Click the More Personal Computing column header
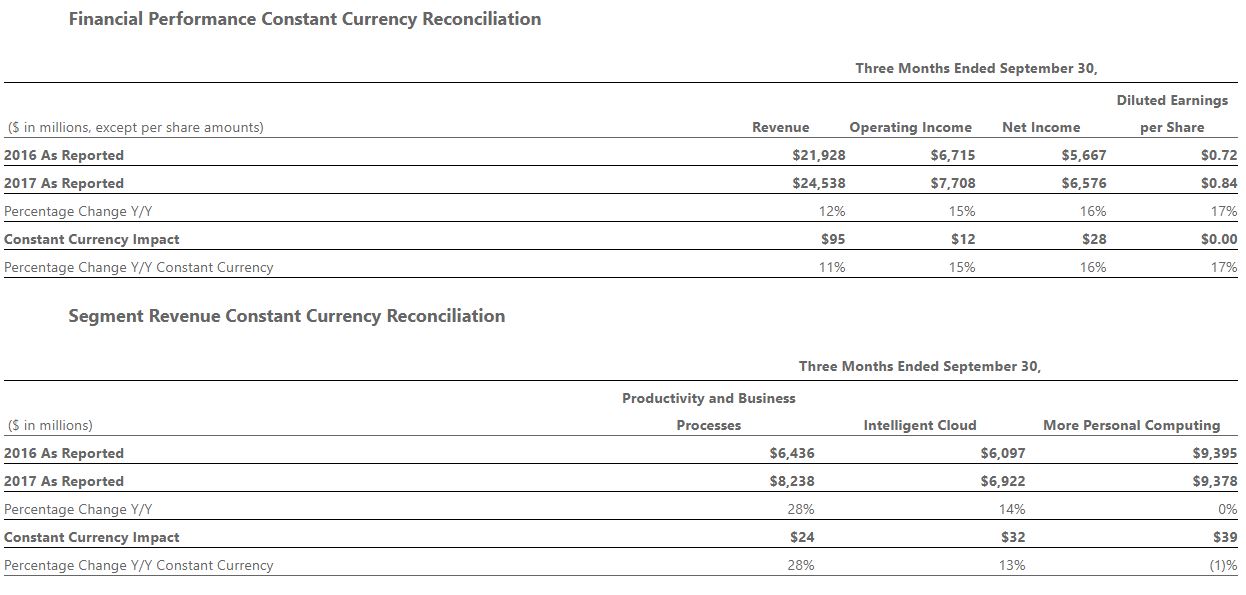Screen dimensions: 1246x595 [1132, 425]
